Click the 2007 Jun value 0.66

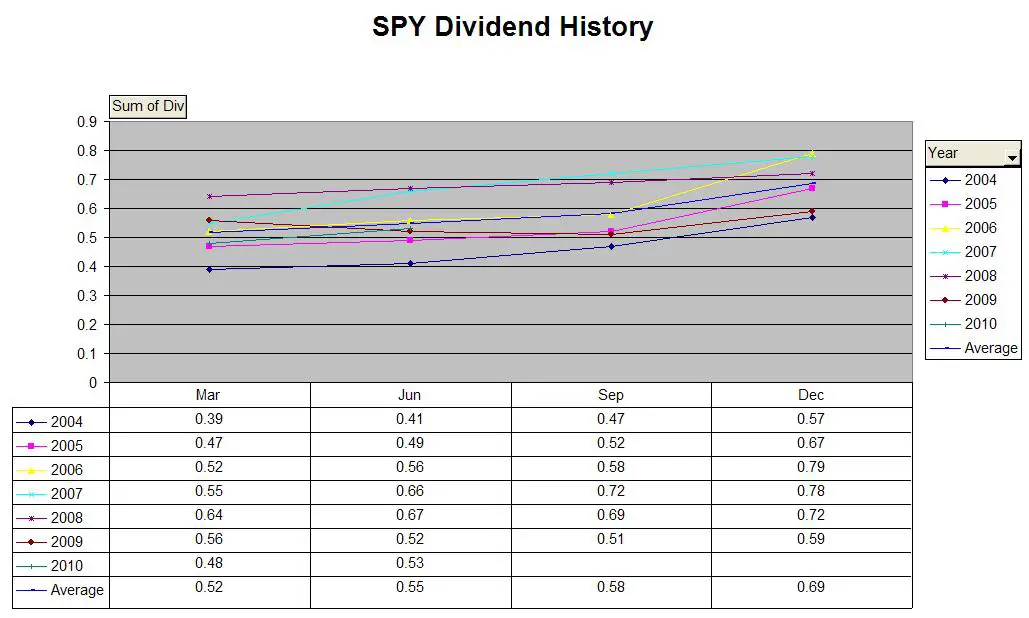[x=410, y=491]
